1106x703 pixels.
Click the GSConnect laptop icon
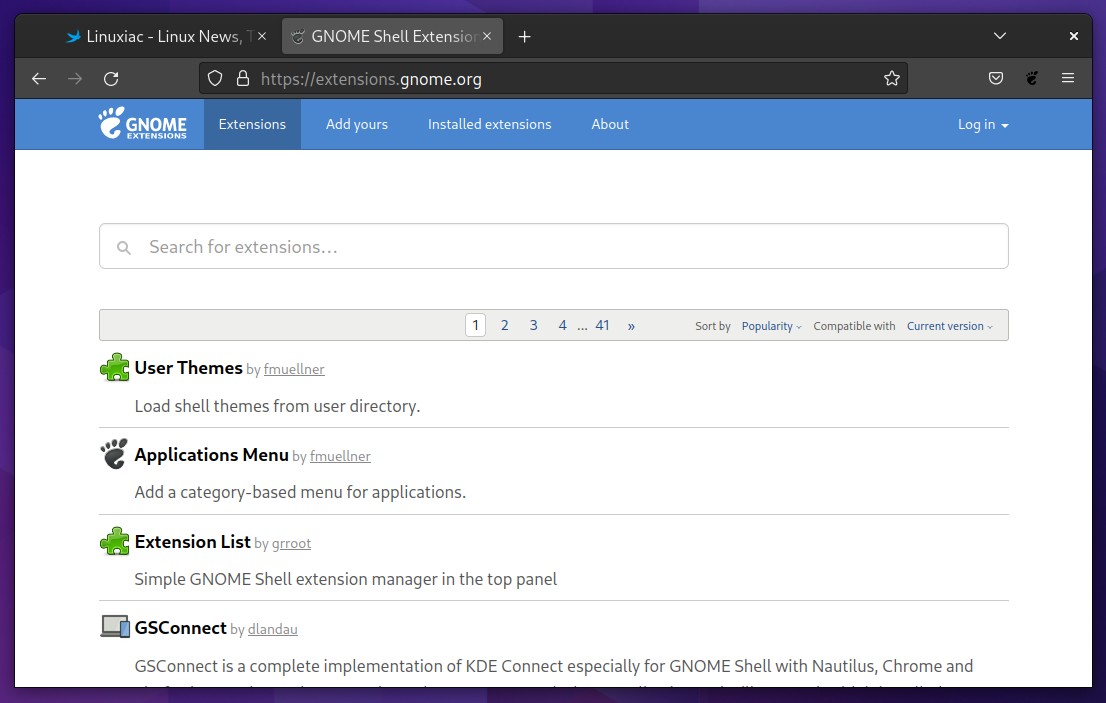click(x=115, y=626)
